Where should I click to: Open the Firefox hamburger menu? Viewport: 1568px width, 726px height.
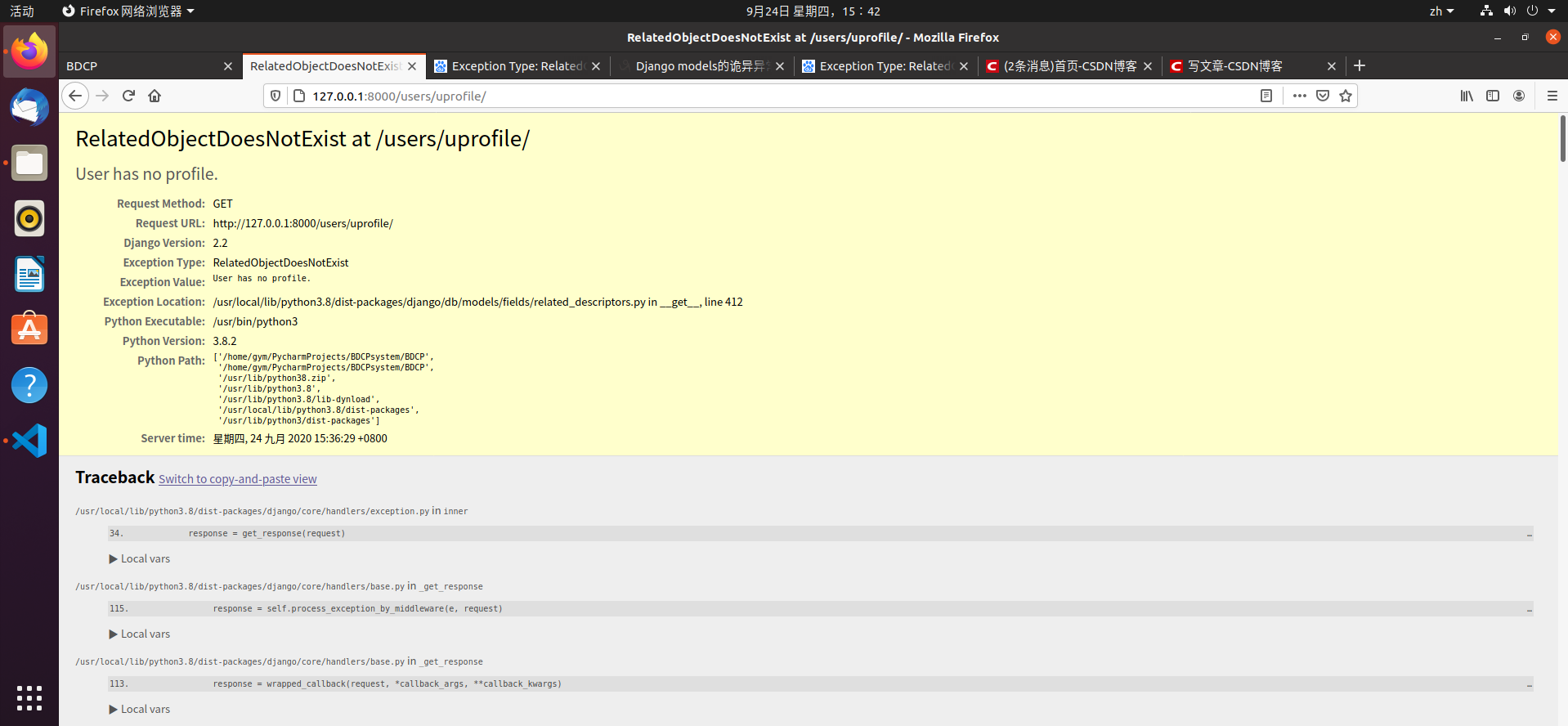1552,96
